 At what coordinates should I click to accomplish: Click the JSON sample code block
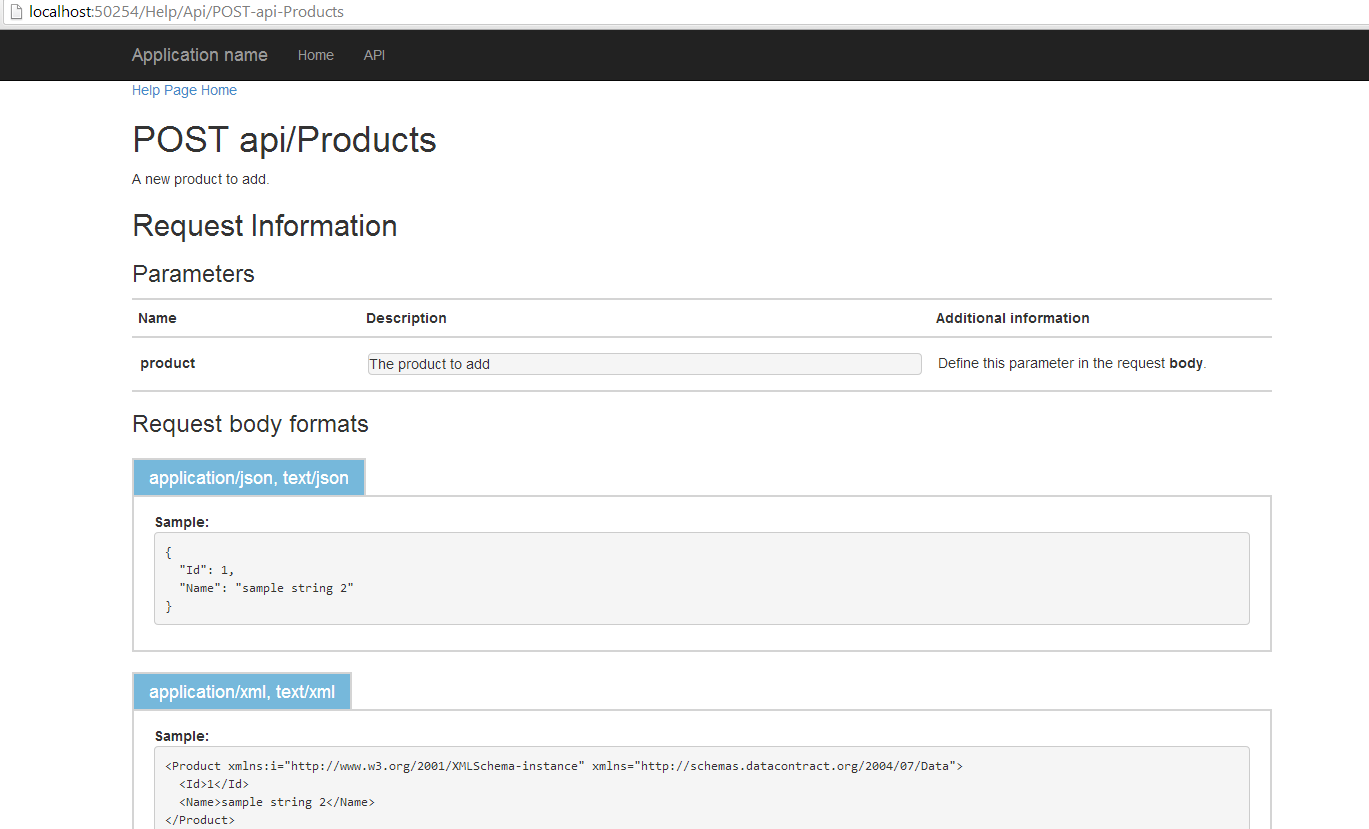point(700,578)
